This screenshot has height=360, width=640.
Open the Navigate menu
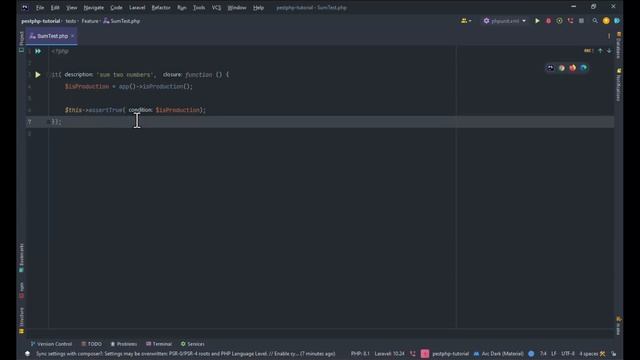point(93,7)
